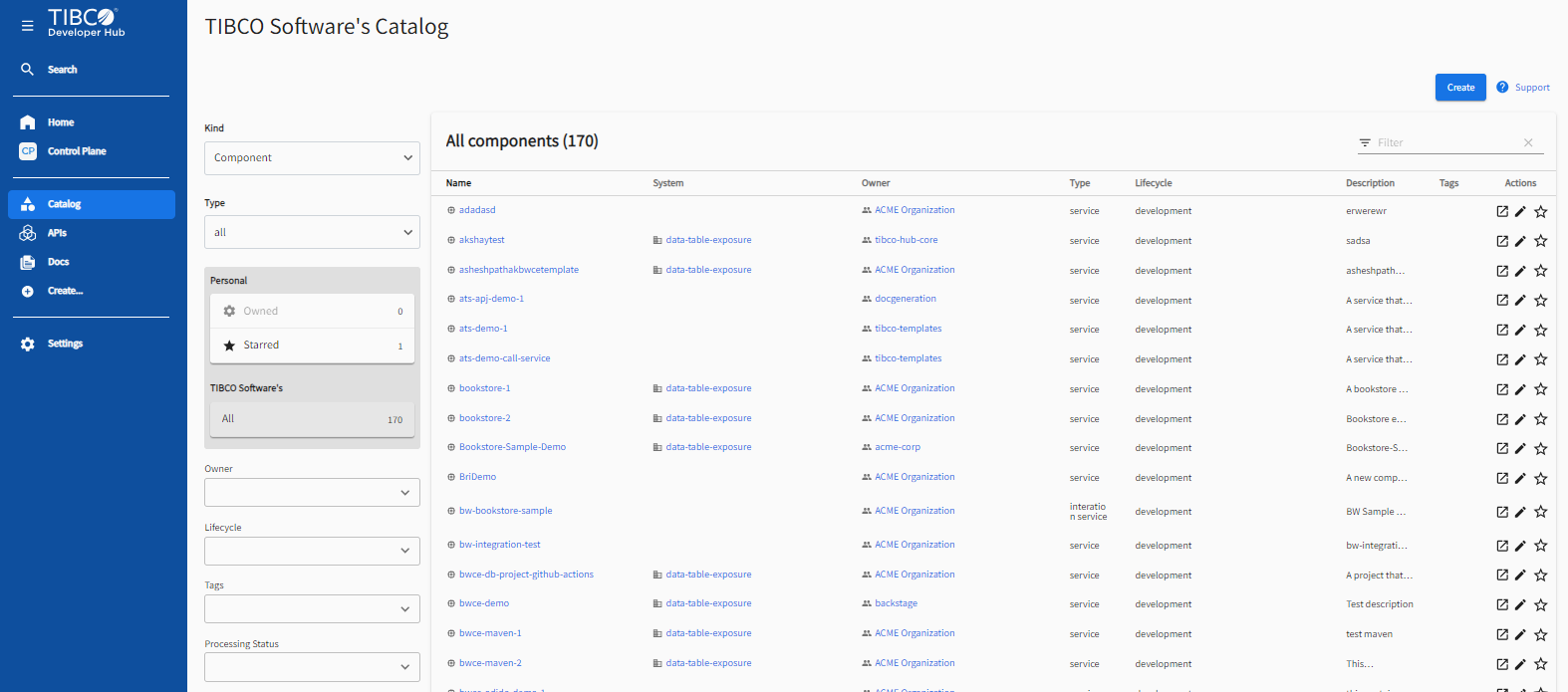The height and width of the screenshot is (692, 1568).
Task: Click the Home house icon
Action: [x=28, y=122]
